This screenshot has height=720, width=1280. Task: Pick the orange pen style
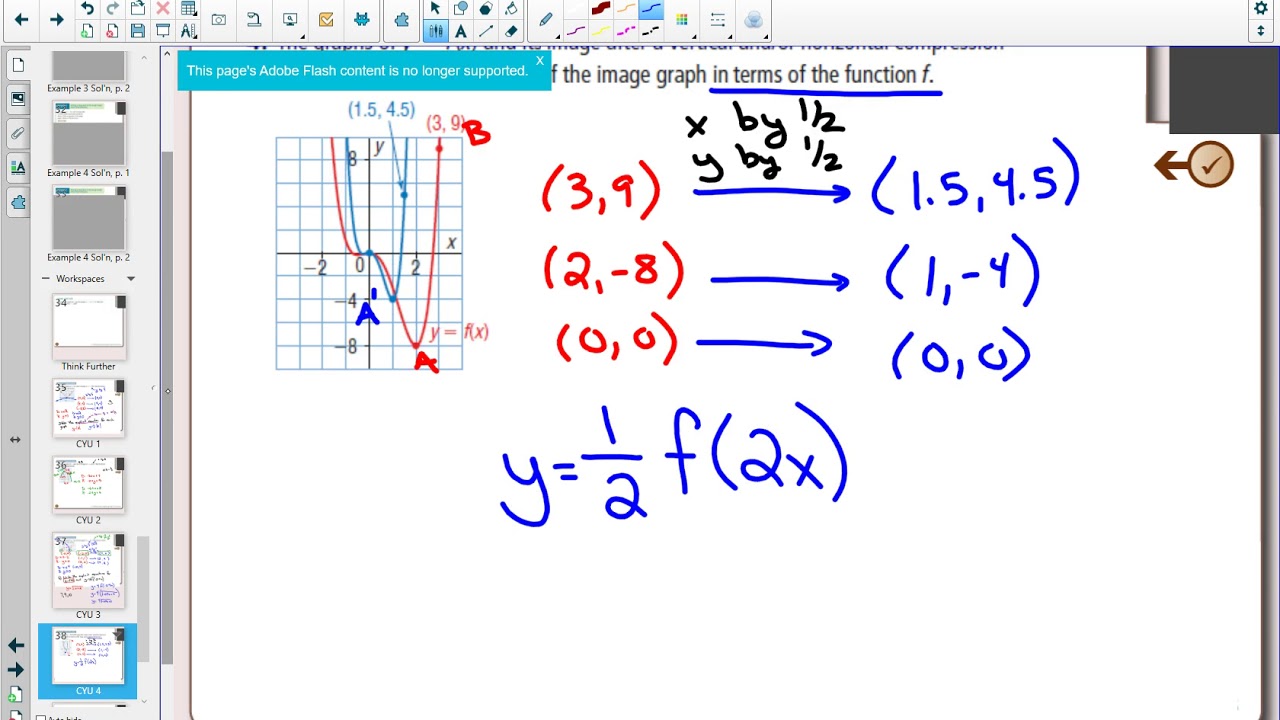[x=626, y=9]
